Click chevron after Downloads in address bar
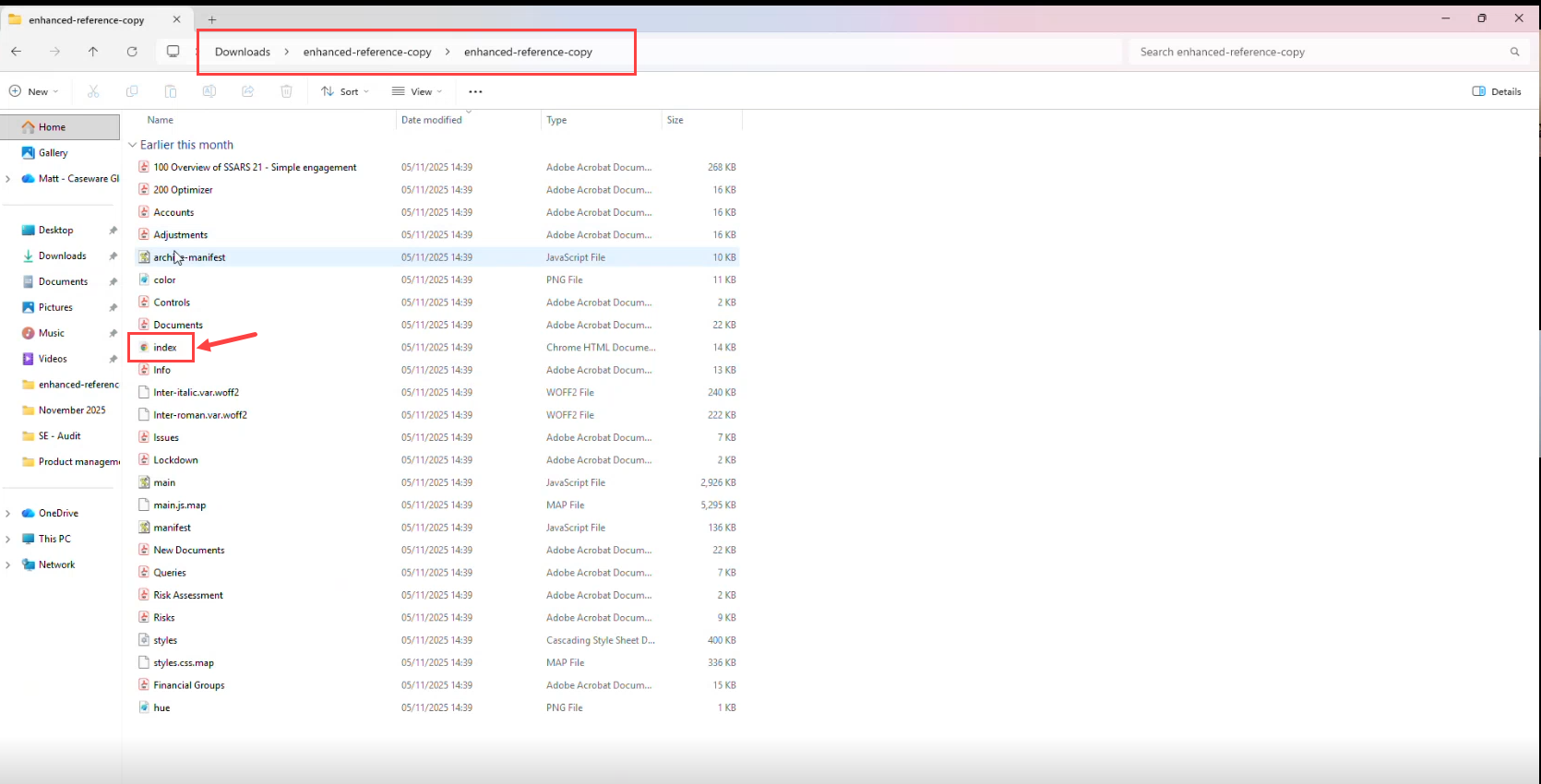 point(286,52)
